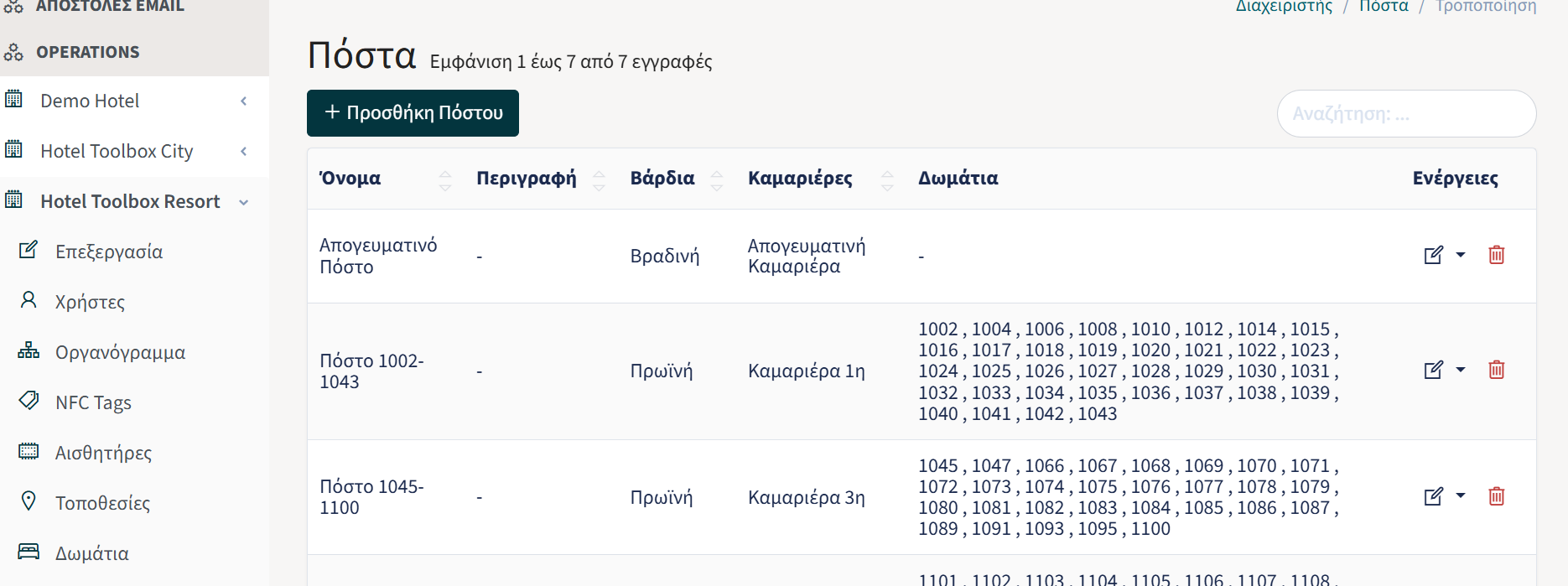
Task: Click the Βραδινή shift cell
Action: [x=665, y=257]
